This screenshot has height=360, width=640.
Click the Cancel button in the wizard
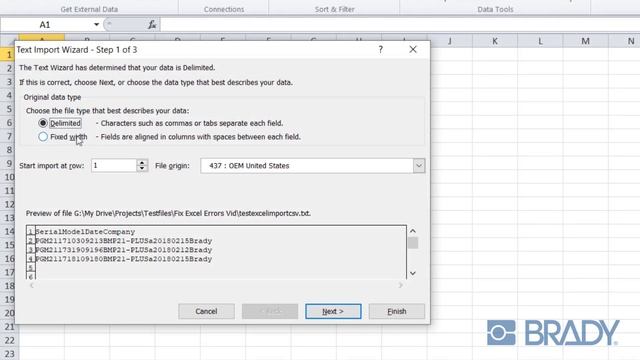coord(206,311)
